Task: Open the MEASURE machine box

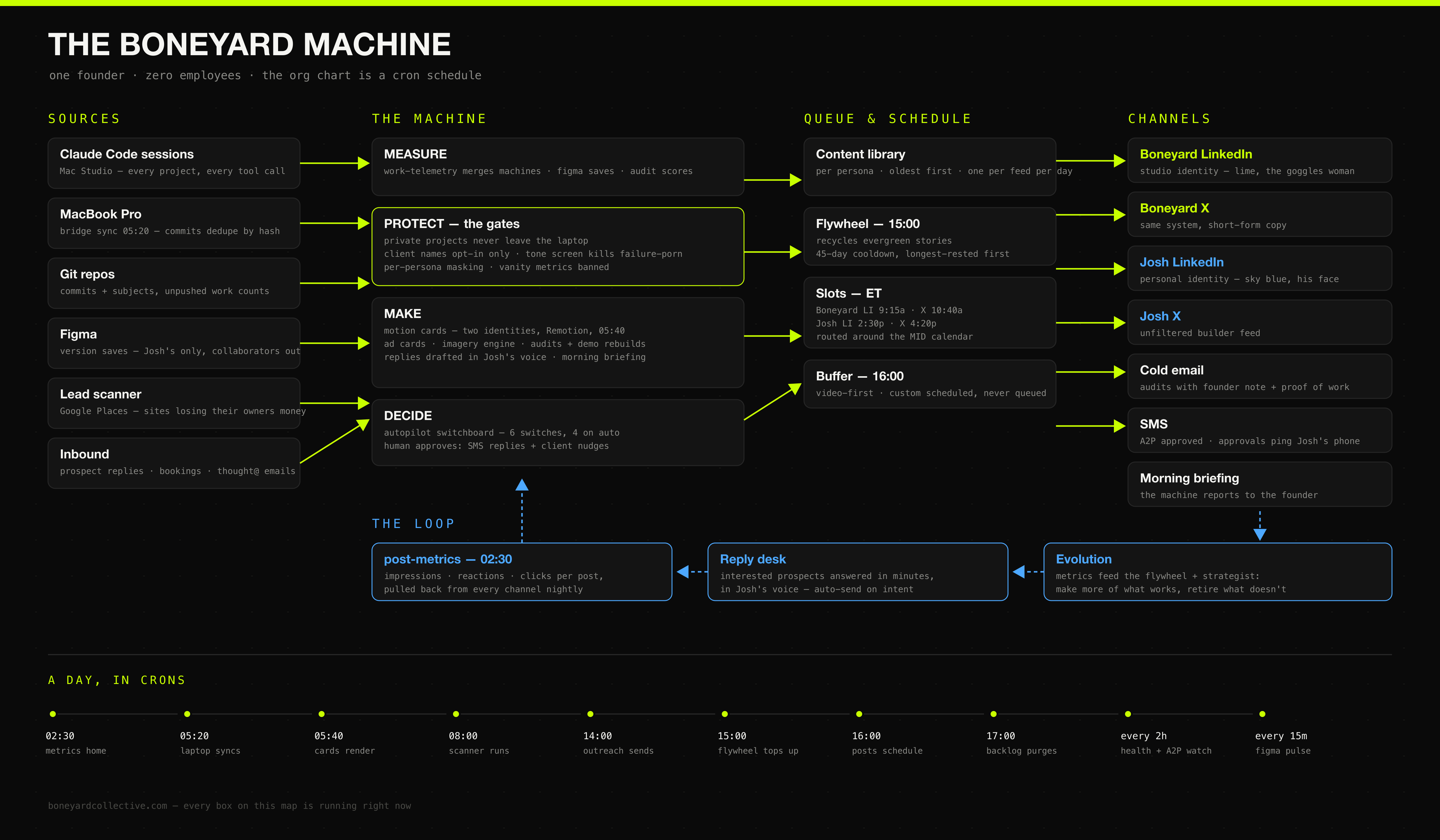Action: click(558, 166)
